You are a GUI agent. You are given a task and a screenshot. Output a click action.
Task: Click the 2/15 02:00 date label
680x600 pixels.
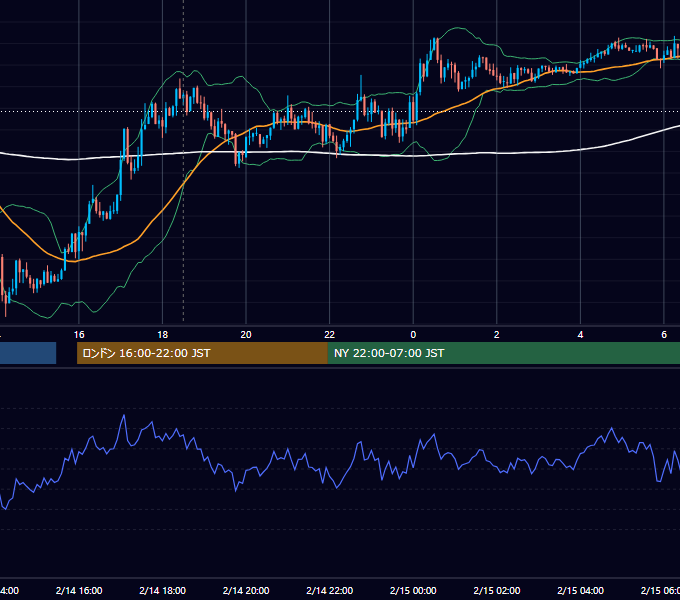[497, 591]
